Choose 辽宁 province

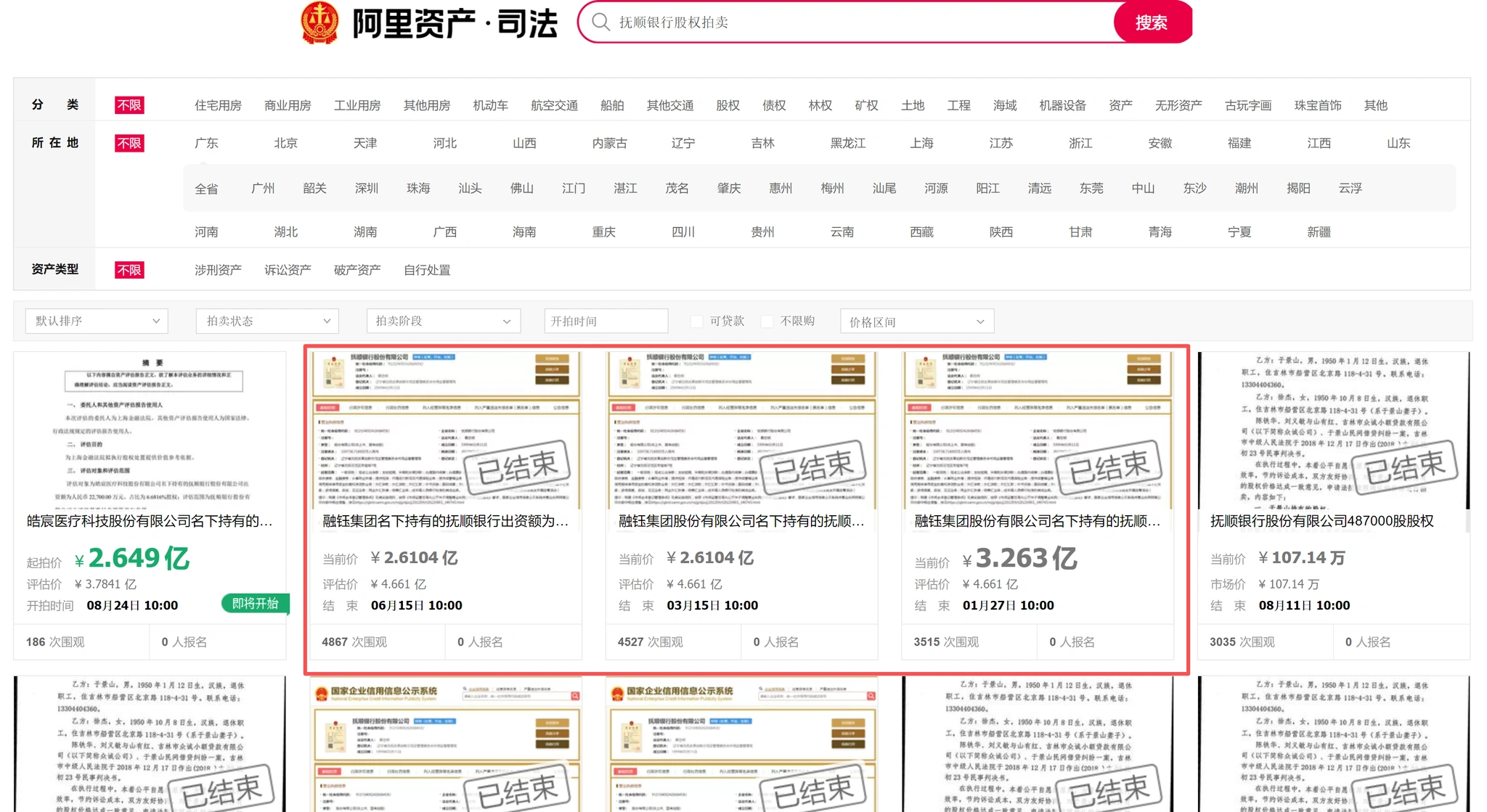683,143
